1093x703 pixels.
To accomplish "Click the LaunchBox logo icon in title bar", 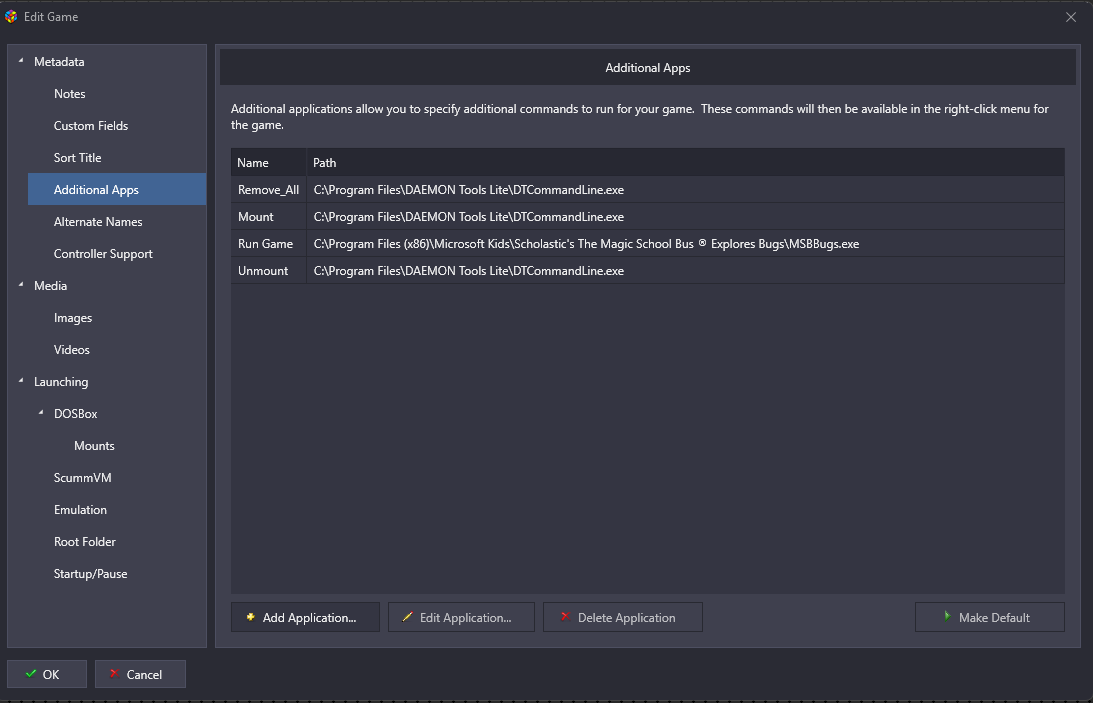I will click(x=10, y=17).
